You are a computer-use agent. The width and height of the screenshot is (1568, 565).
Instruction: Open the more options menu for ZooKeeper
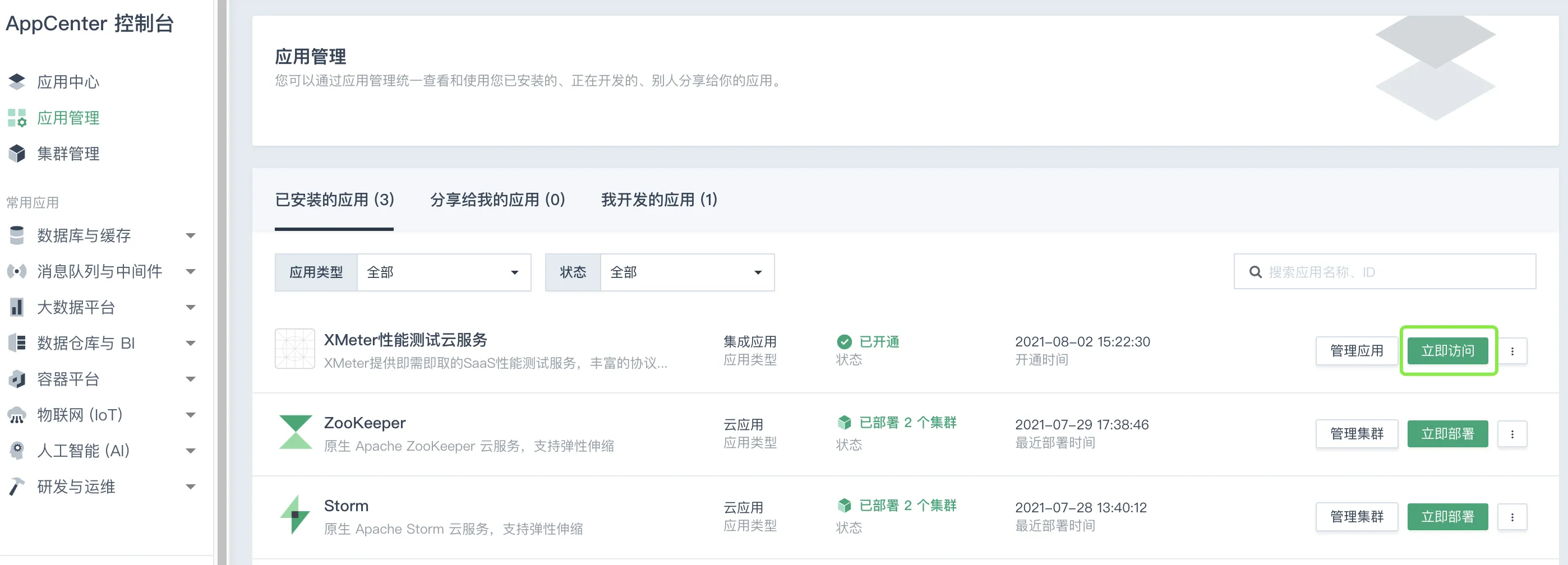click(x=1512, y=434)
